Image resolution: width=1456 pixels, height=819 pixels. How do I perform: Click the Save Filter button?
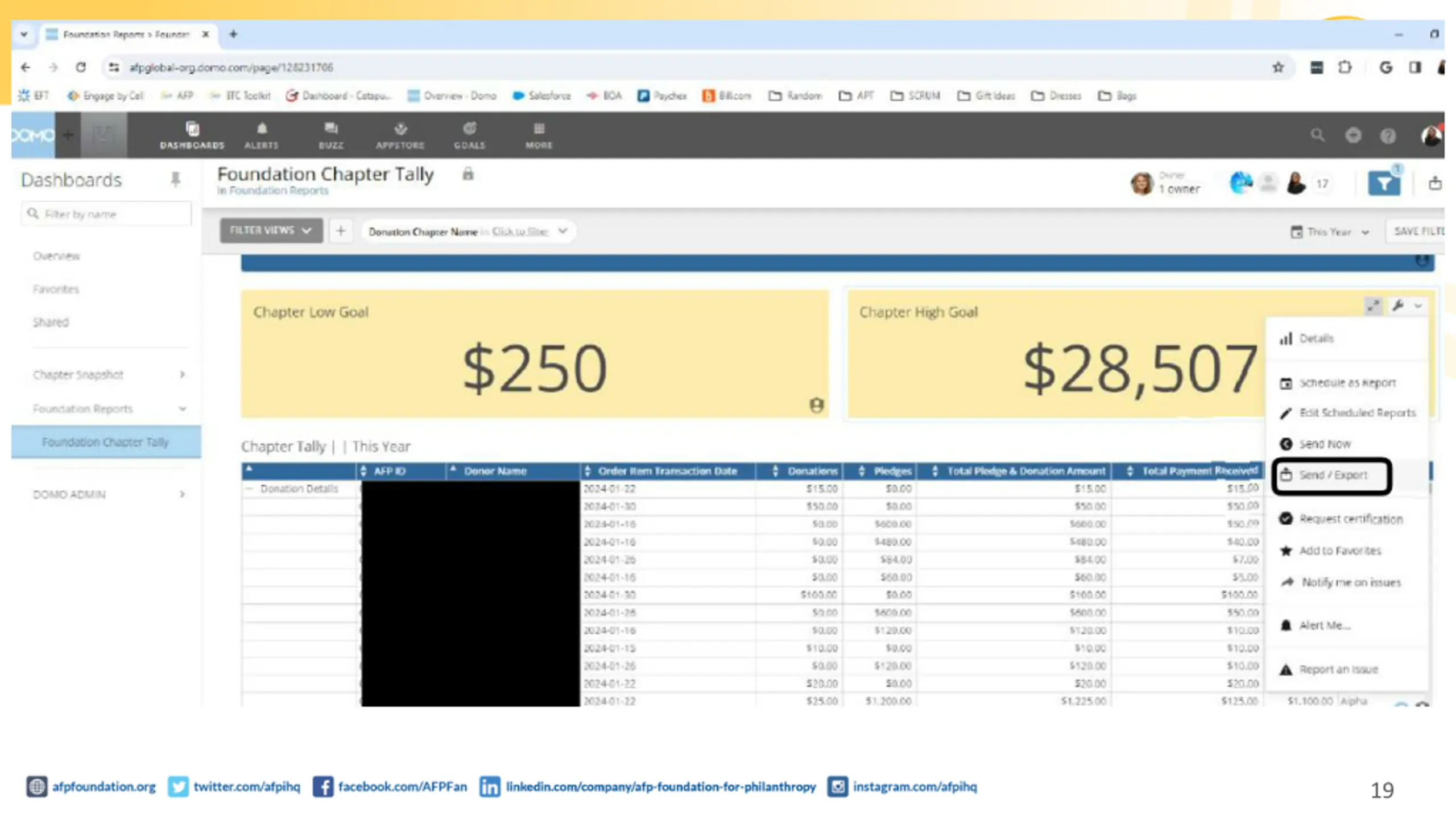[x=1418, y=231]
